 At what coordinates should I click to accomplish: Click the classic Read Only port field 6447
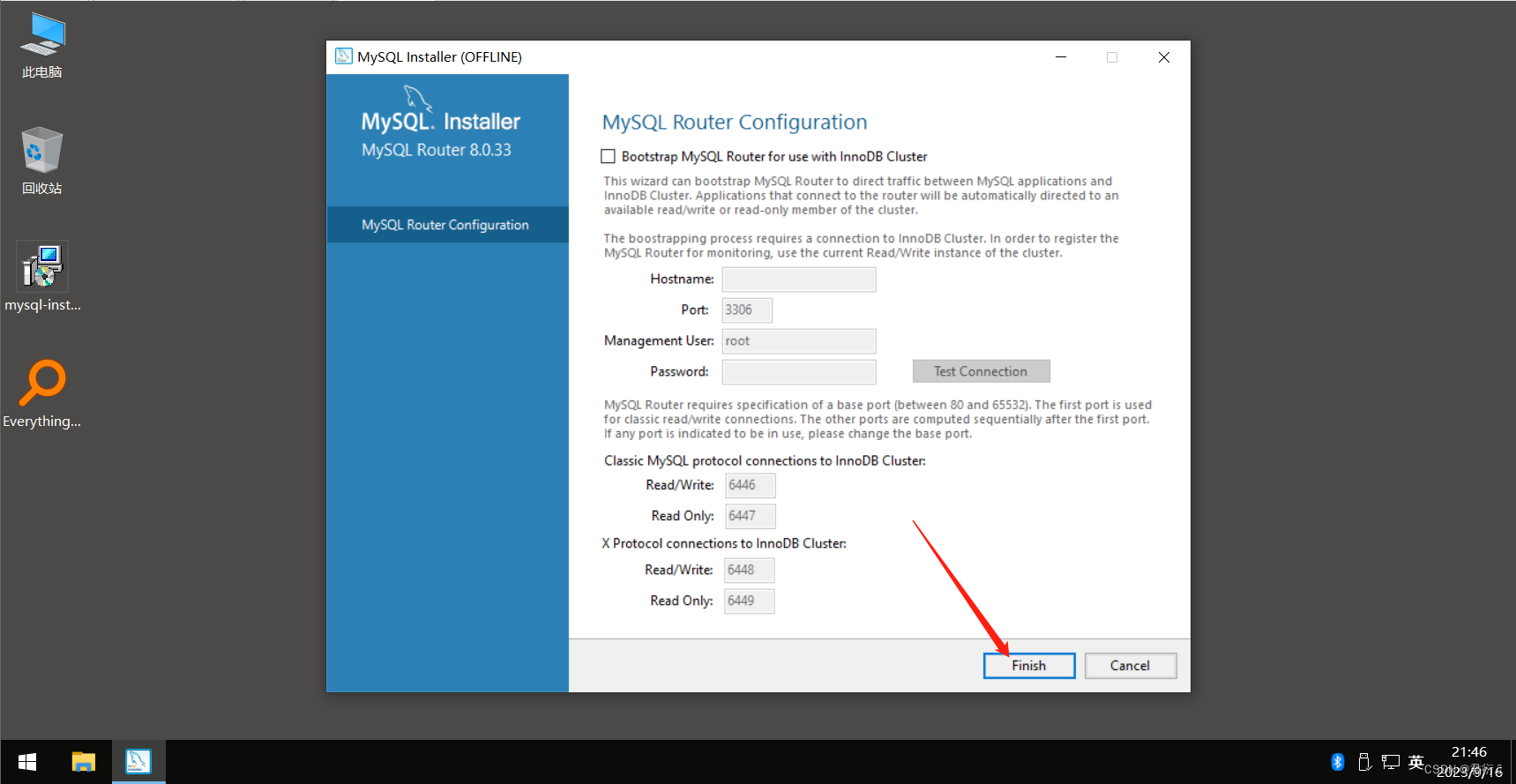(x=751, y=516)
